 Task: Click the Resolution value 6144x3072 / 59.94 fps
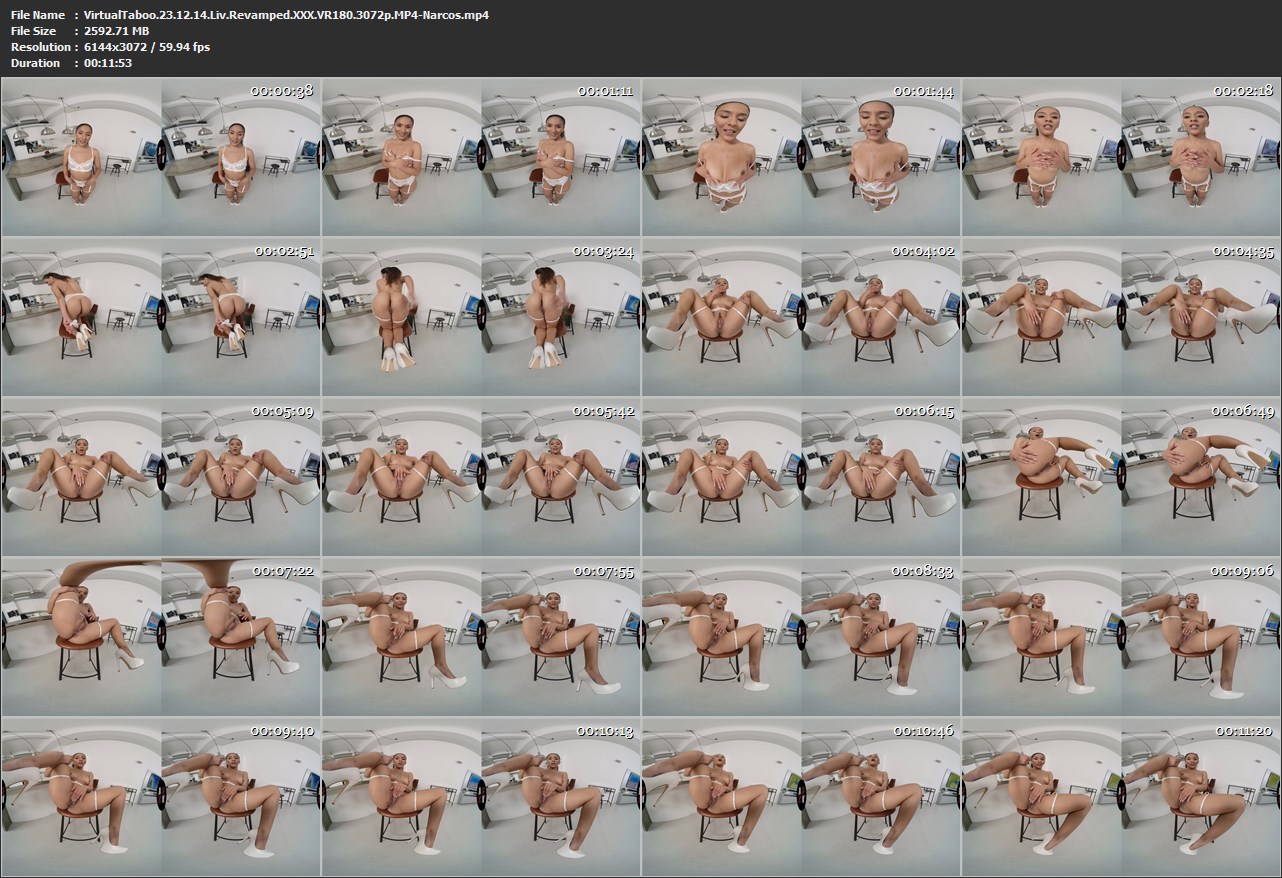(x=147, y=47)
